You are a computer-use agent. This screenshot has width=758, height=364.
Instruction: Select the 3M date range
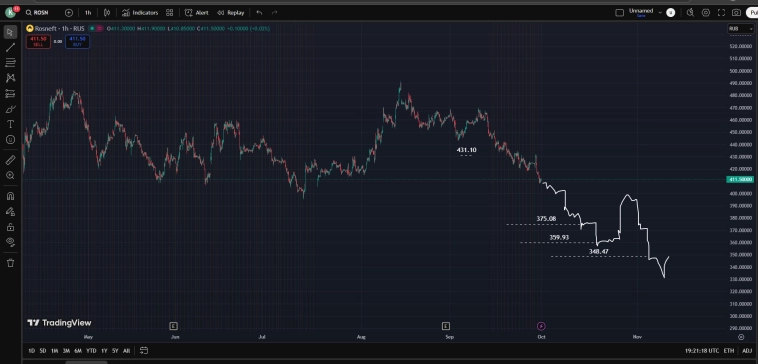(66, 350)
